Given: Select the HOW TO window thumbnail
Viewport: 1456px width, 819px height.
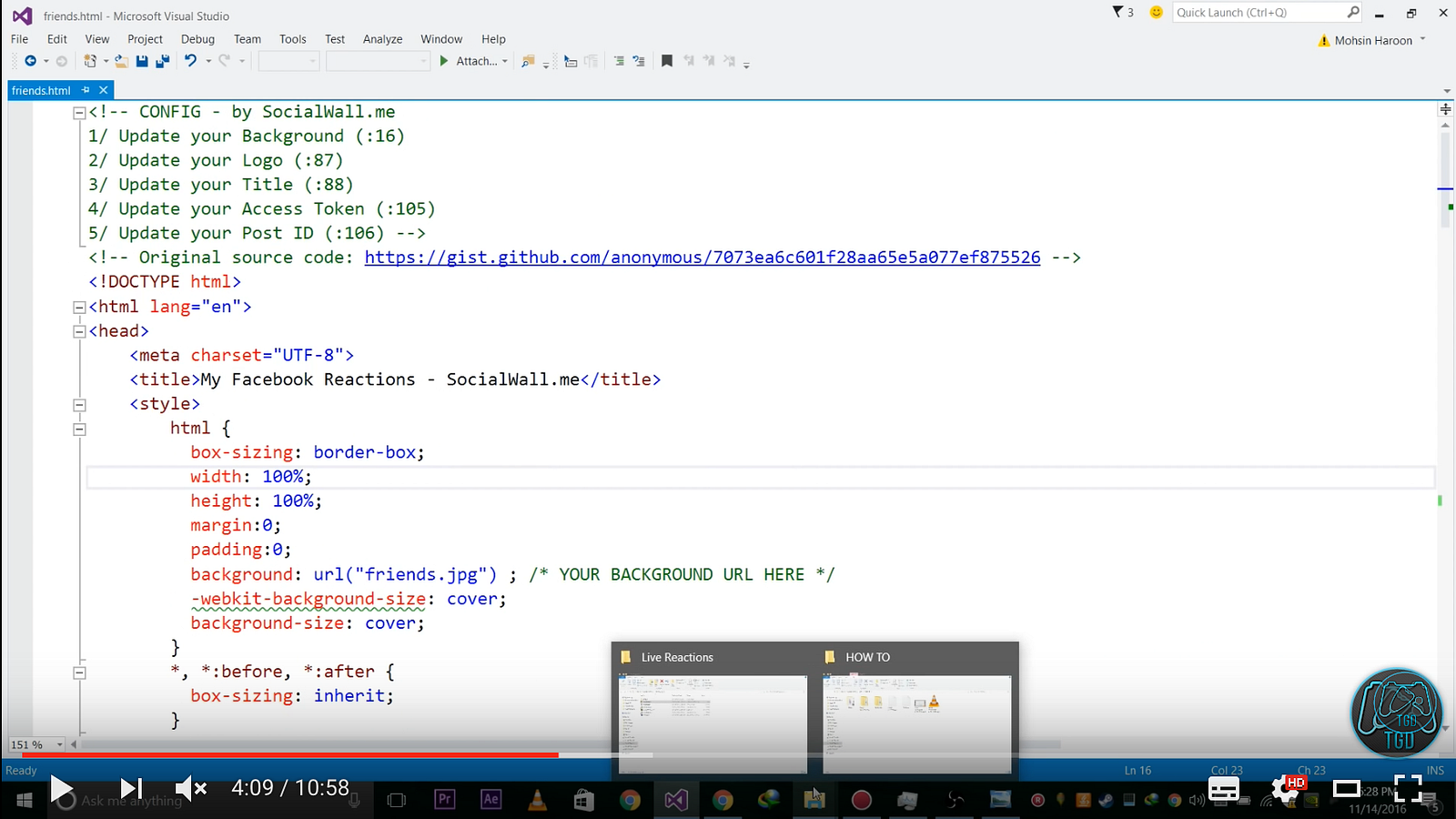Looking at the screenshot, I should tap(916, 723).
